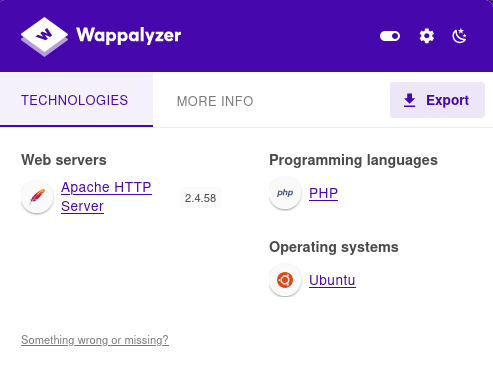Click the Web servers heading
The width and height of the screenshot is (493, 368).
pyautogui.click(x=64, y=160)
